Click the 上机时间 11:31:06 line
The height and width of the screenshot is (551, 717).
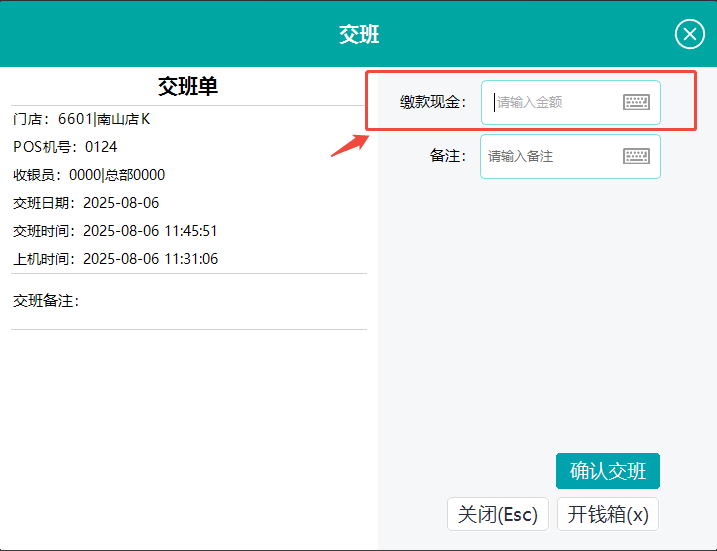(115, 259)
